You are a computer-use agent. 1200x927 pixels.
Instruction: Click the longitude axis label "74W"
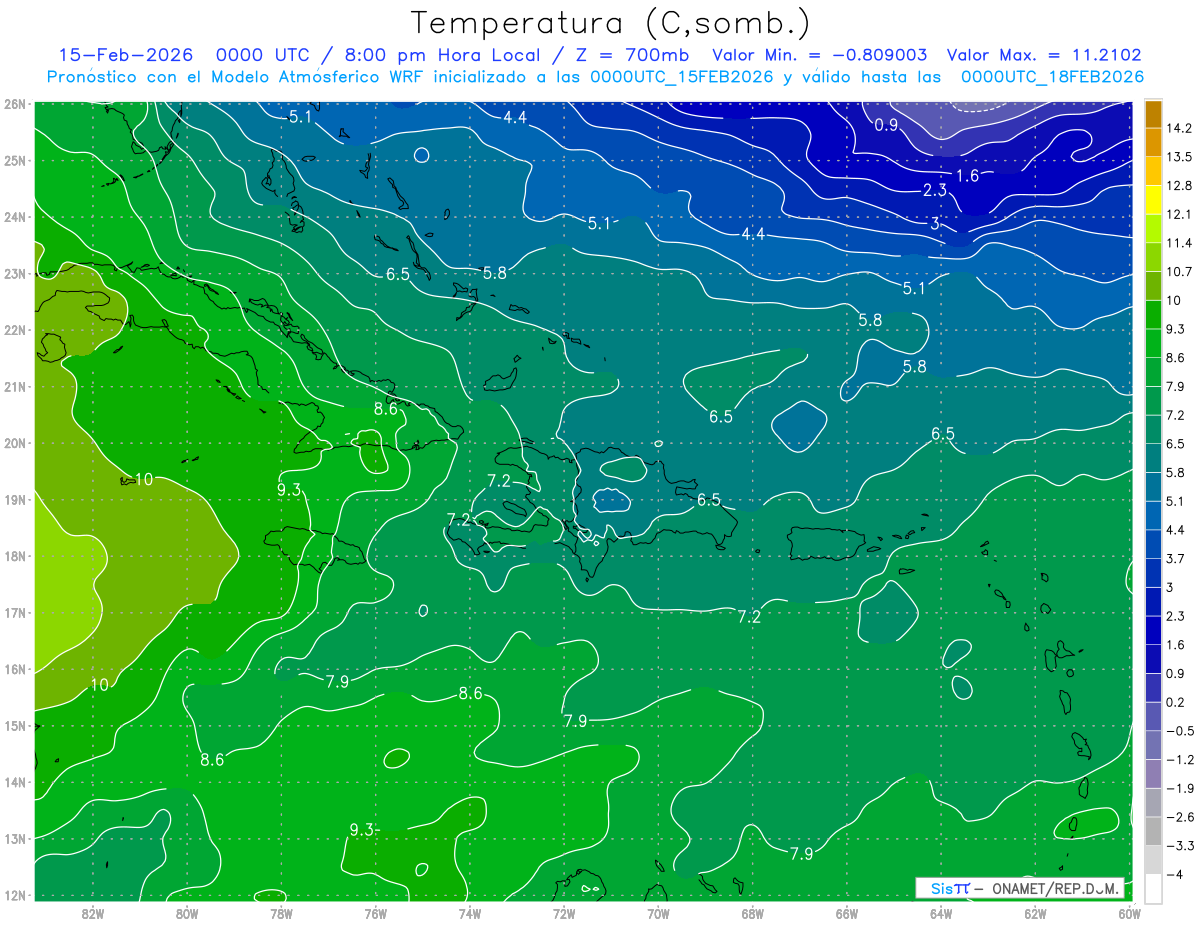tap(470, 913)
